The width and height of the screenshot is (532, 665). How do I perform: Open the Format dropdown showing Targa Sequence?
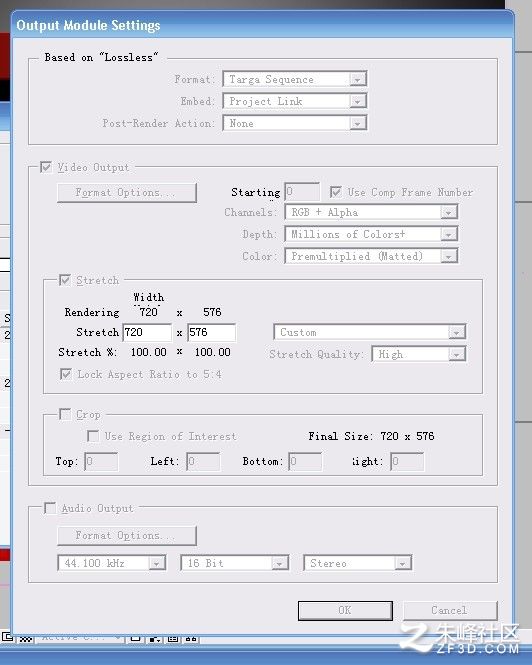[294, 79]
